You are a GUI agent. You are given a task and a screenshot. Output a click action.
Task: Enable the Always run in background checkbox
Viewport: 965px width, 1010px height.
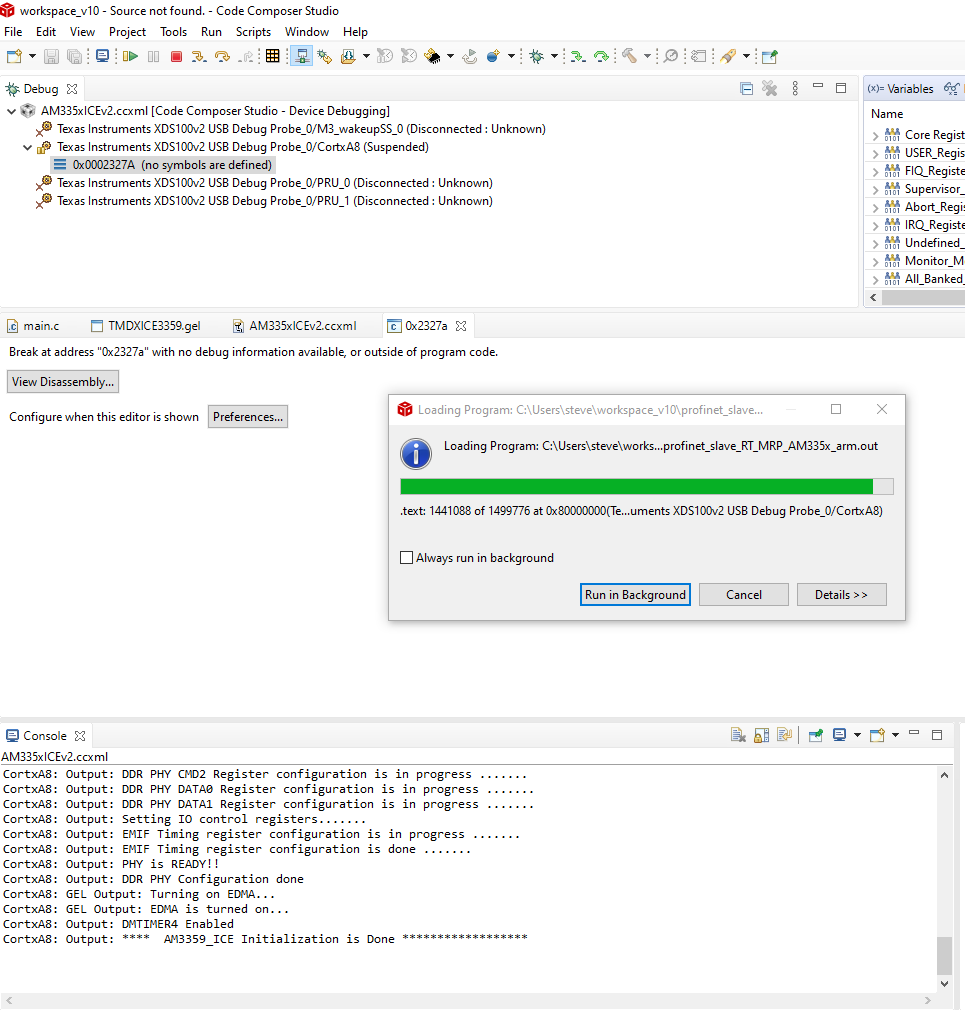coord(406,558)
